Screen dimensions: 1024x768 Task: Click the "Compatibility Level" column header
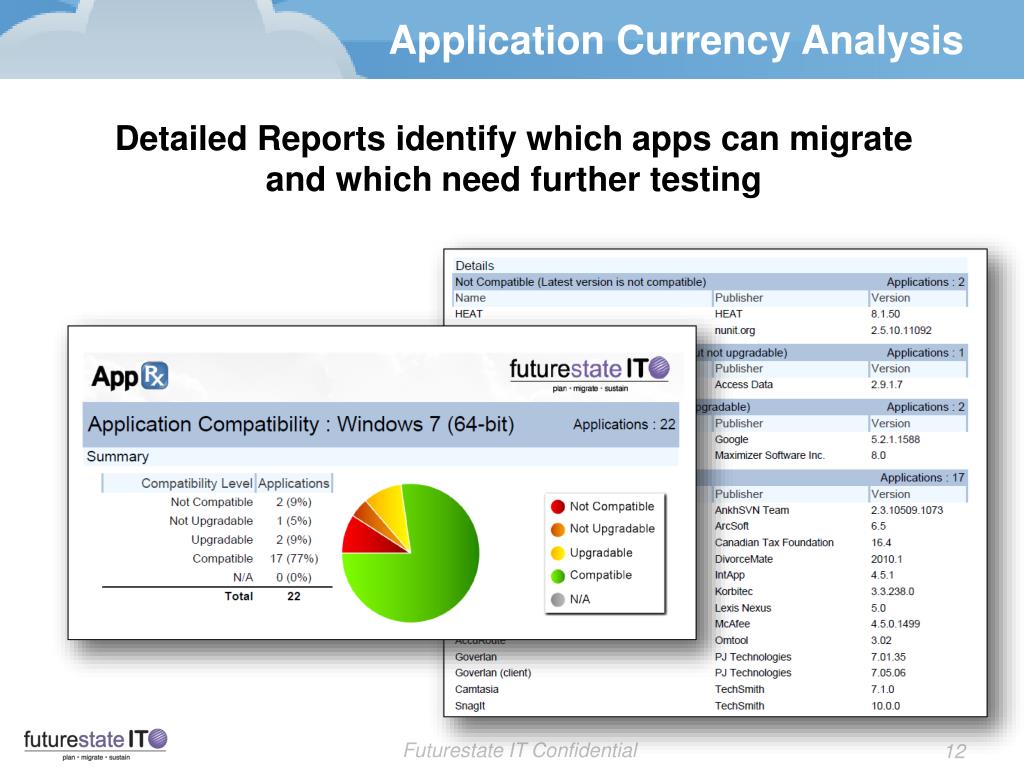tap(197, 483)
